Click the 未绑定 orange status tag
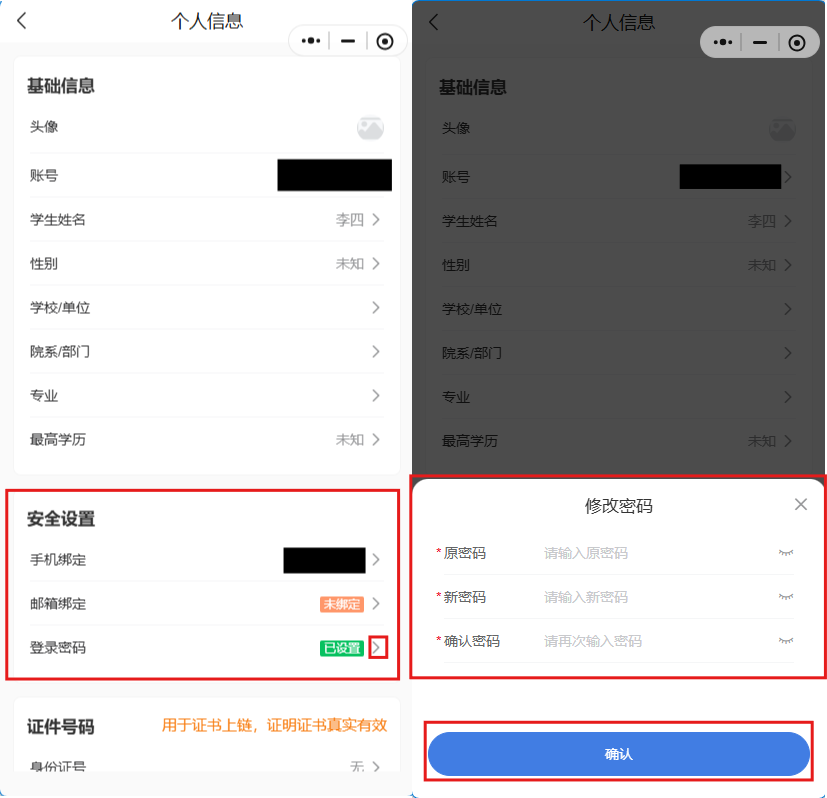 [x=342, y=604]
